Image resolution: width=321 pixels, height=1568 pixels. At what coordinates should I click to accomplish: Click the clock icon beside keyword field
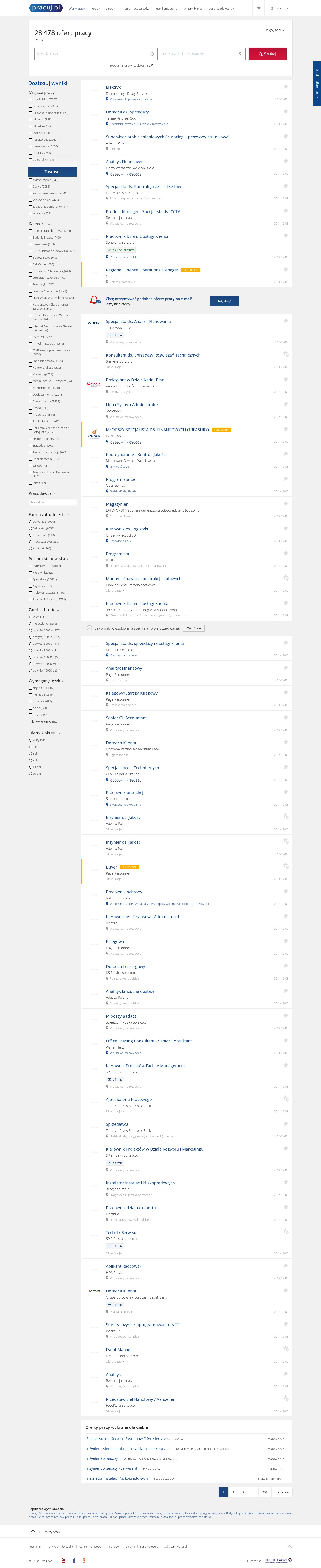click(152, 53)
